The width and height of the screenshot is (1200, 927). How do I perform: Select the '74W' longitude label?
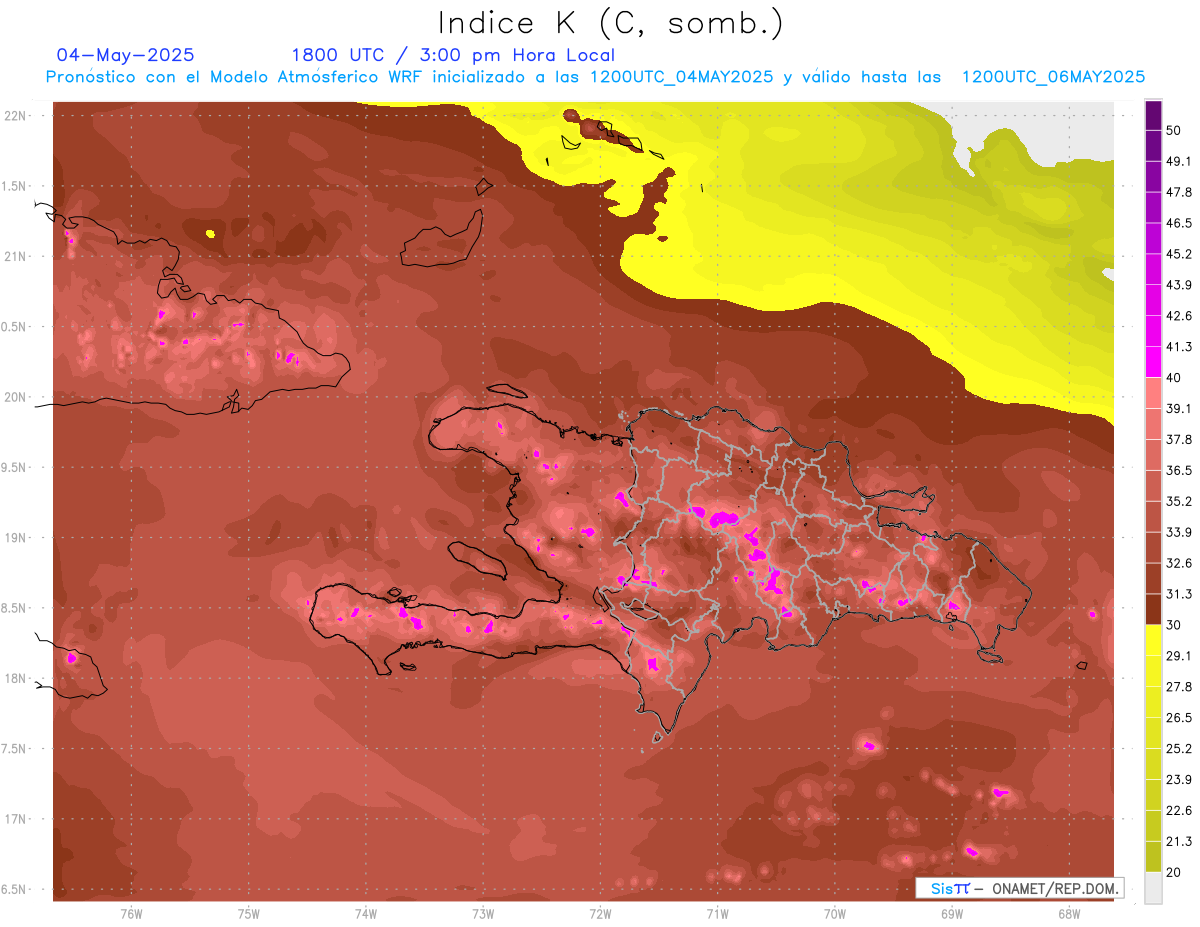coord(366,914)
